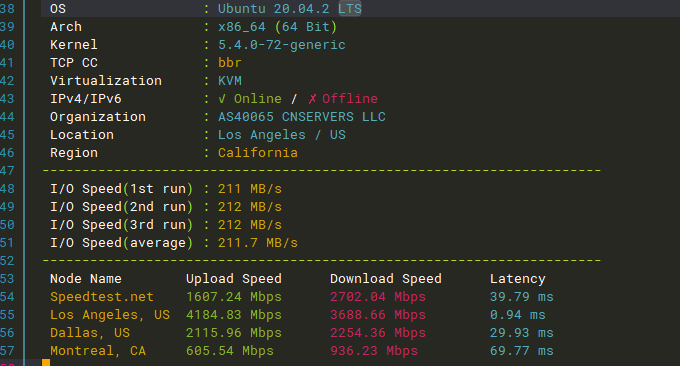
Task: Click '211 MB/s' first run result
Action: (x=250, y=189)
